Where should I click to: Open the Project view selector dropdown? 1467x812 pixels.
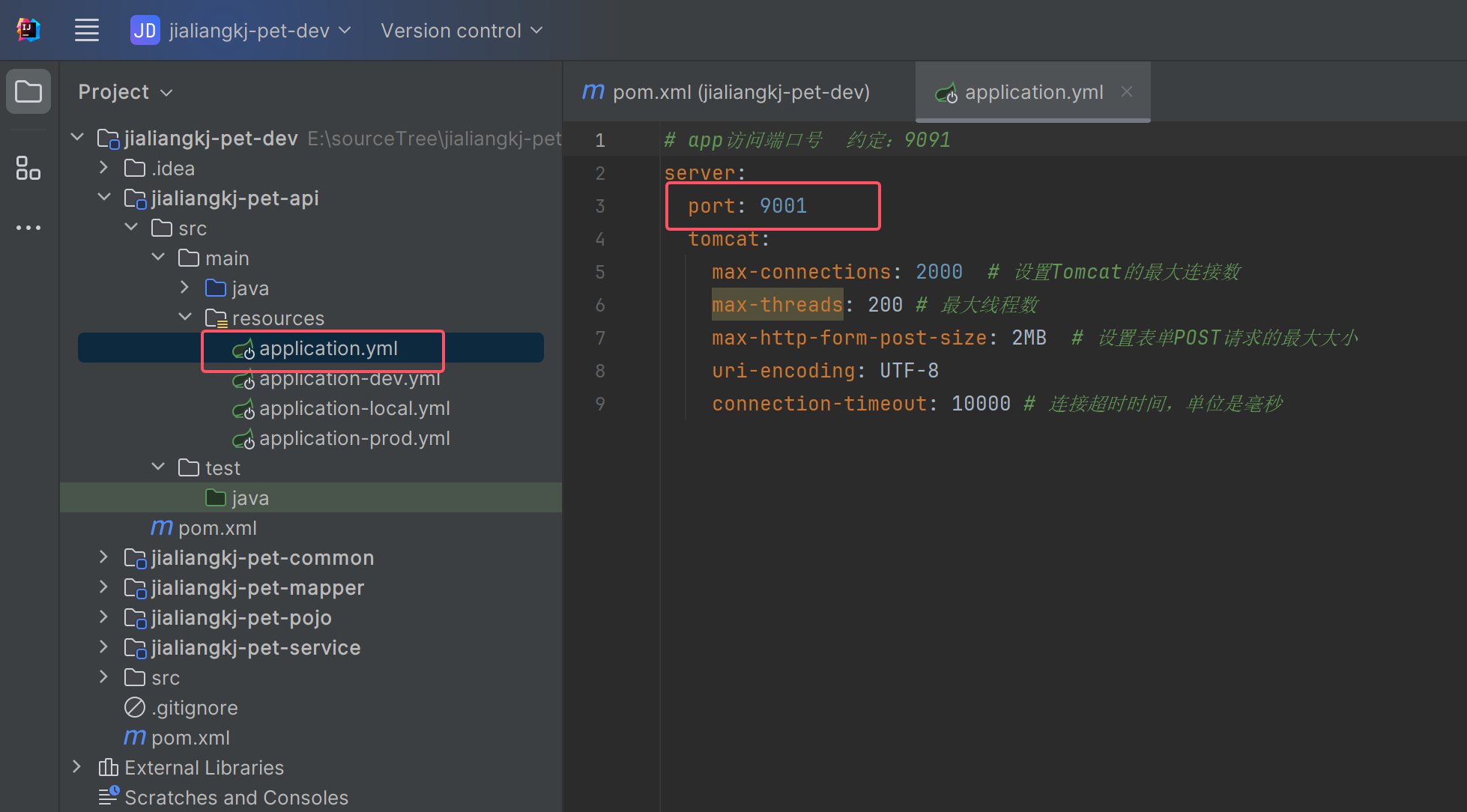[x=126, y=91]
